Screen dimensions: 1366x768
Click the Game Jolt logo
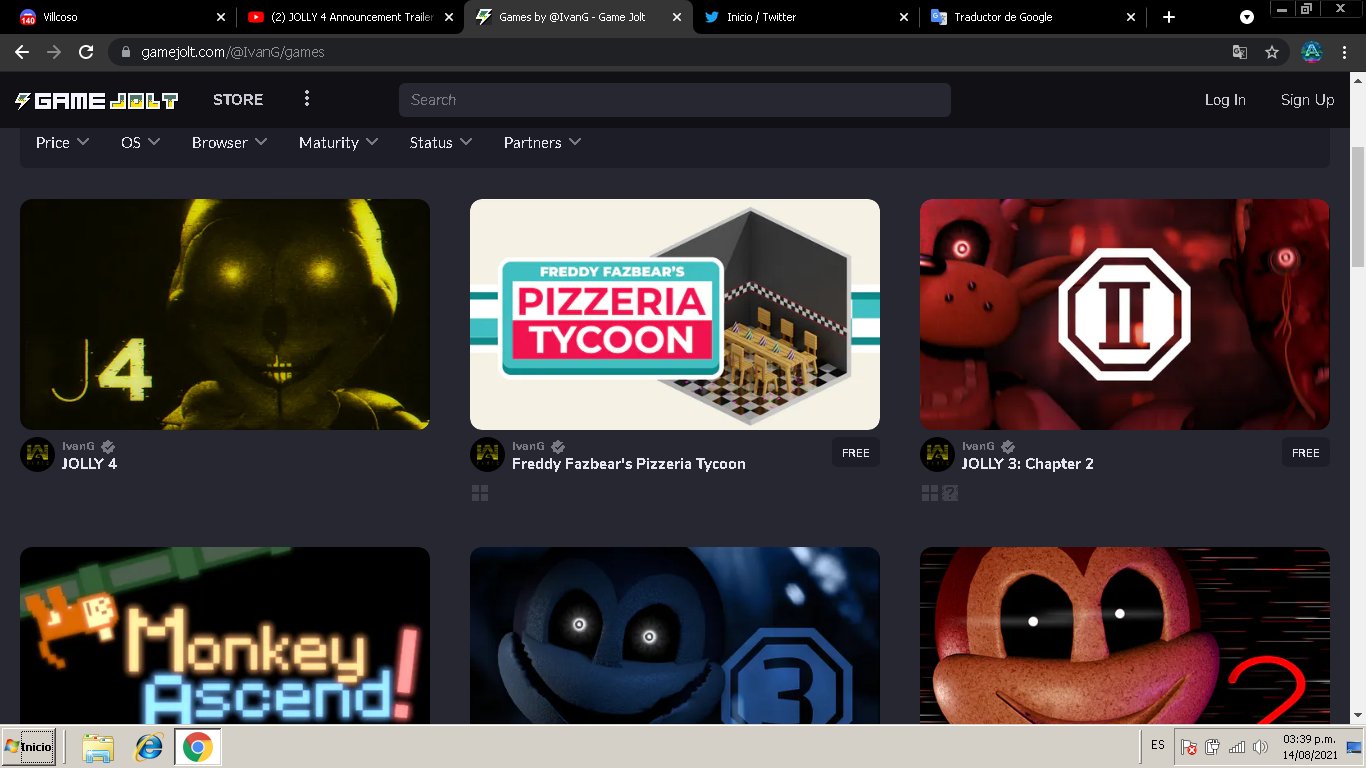tap(97, 100)
